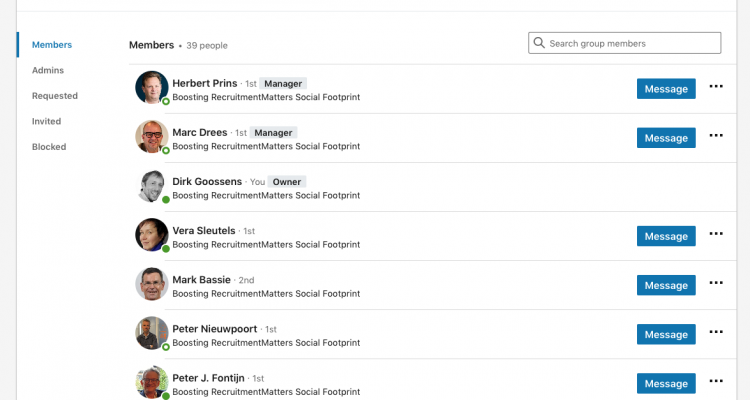Image resolution: width=750 pixels, height=400 pixels.
Task: Message Mark Bassie
Action: pyautogui.click(x=666, y=285)
